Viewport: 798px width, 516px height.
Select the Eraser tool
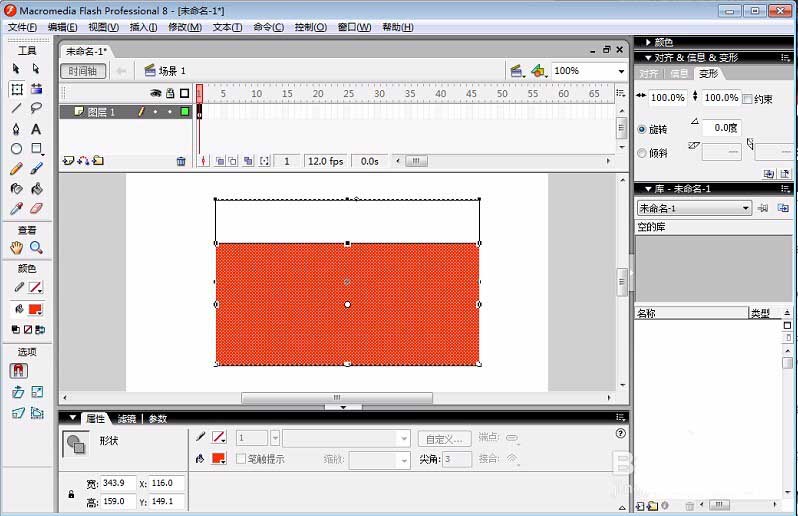tap(36, 208)
